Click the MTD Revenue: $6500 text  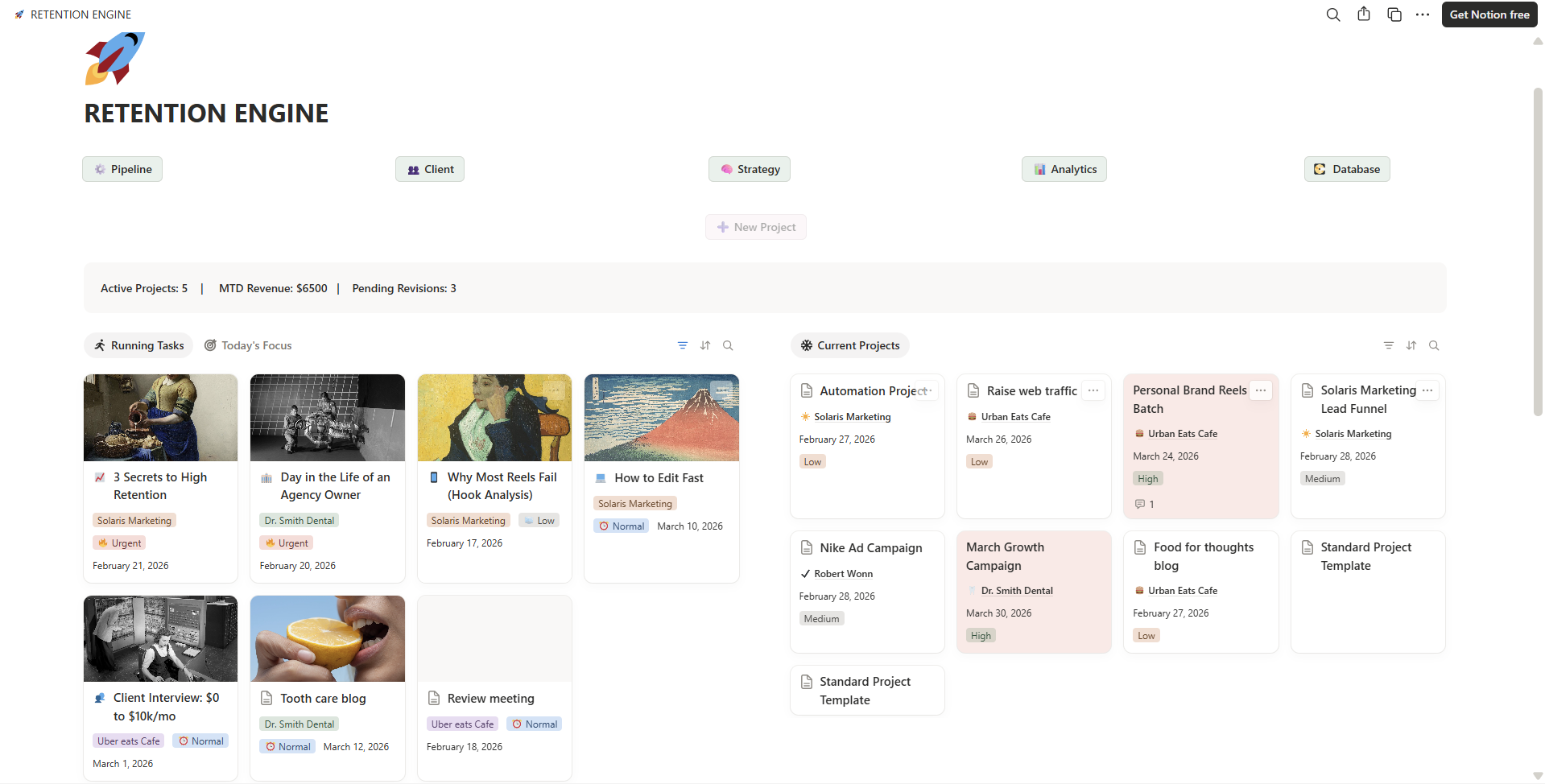pyautogui.click(x=273, y=288)
